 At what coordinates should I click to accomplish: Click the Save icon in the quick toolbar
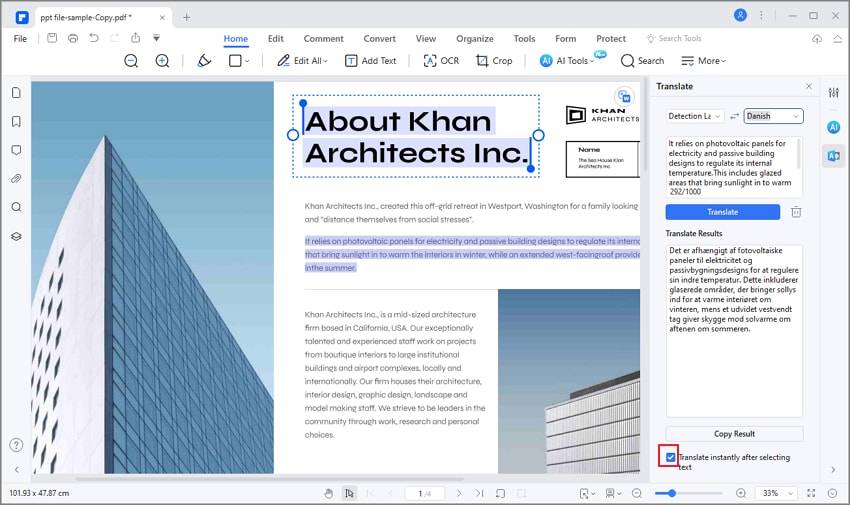[52, 38]
